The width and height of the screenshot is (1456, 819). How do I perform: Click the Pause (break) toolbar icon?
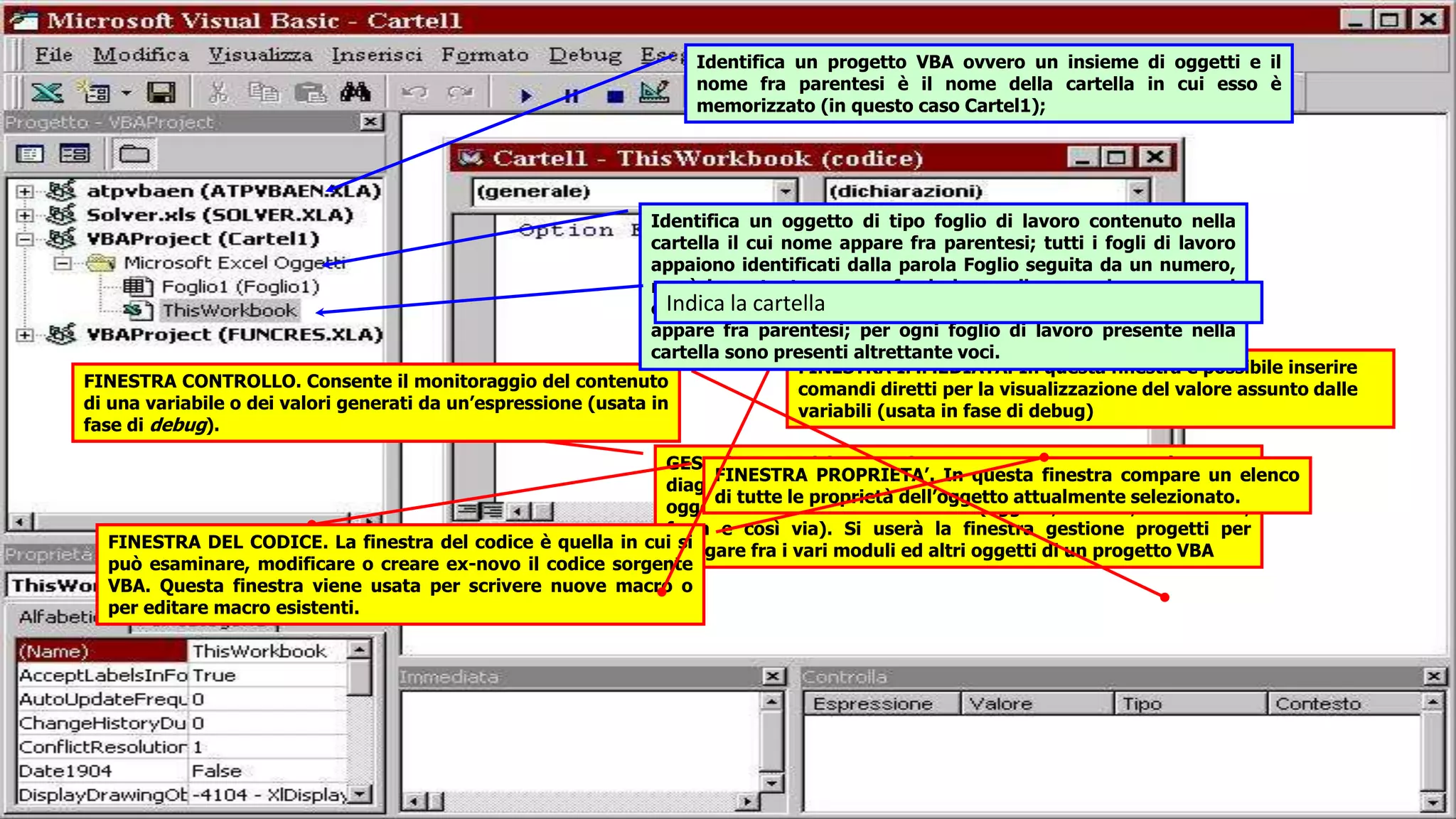571,95
